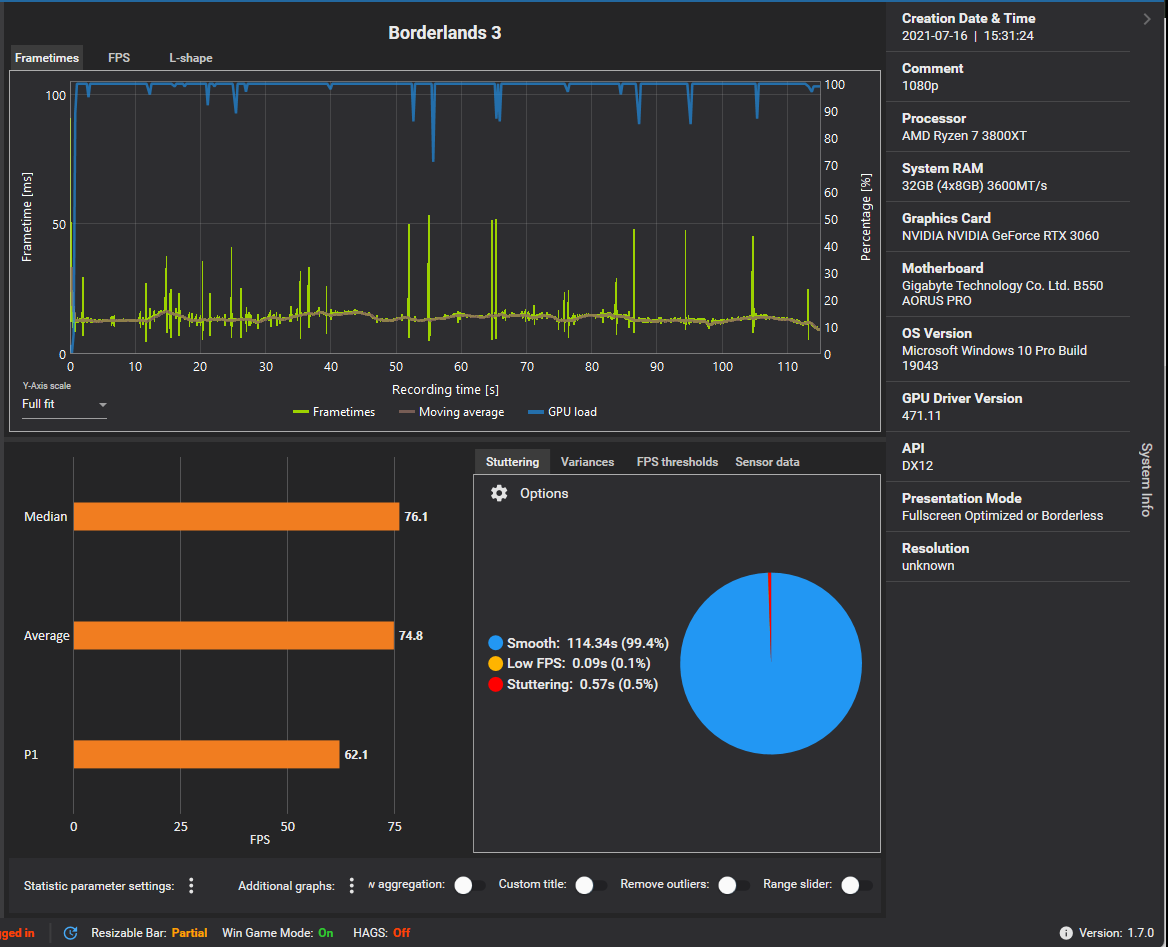Screen dimensions: 1168x947
Task: Turn on Remove outliers switch
Action: [734, 885]
